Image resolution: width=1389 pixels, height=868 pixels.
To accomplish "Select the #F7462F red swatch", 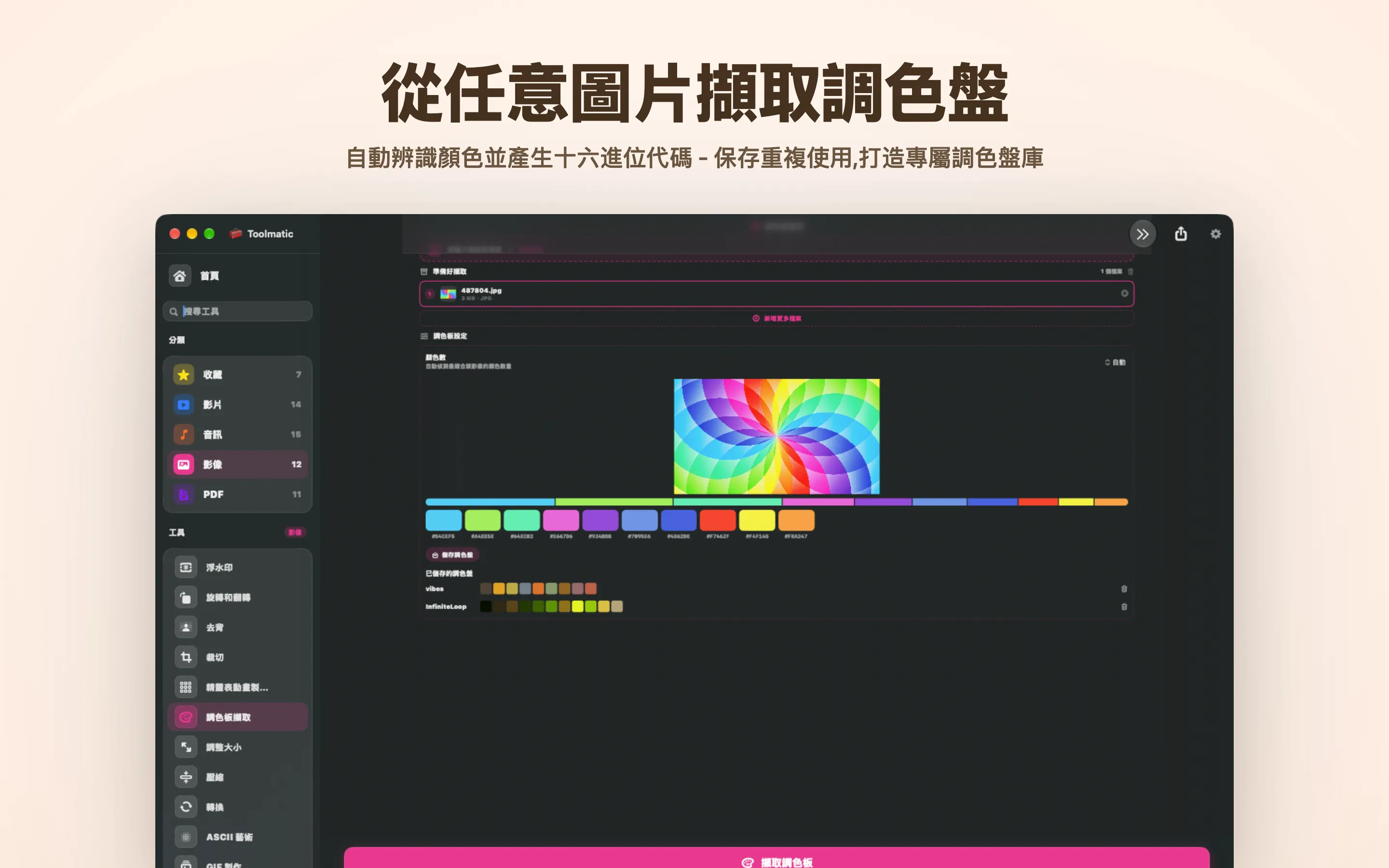I will (718, 520).
